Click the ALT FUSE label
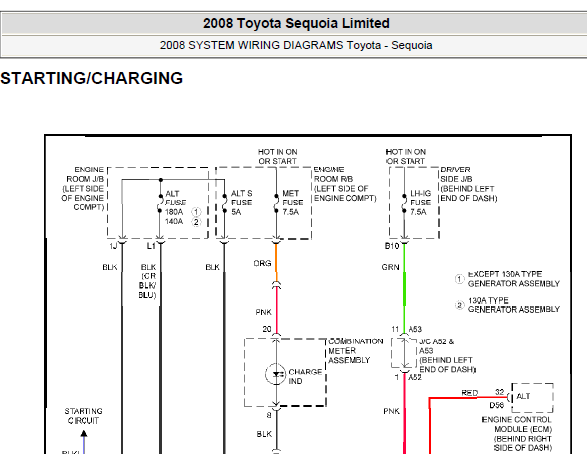This screenshot has width=587, height=454. pos(175,198)
